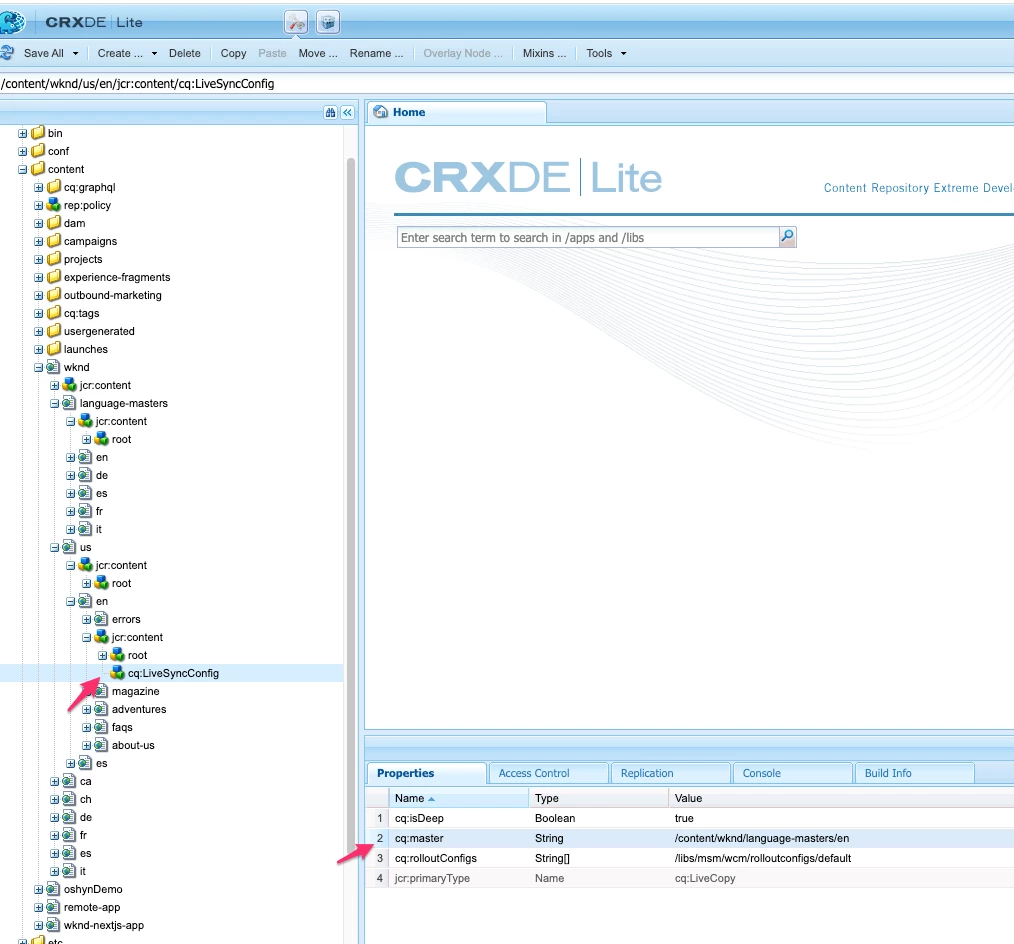Open the Build Info tab
The image size is (1014, 944).
pos(914,773)
